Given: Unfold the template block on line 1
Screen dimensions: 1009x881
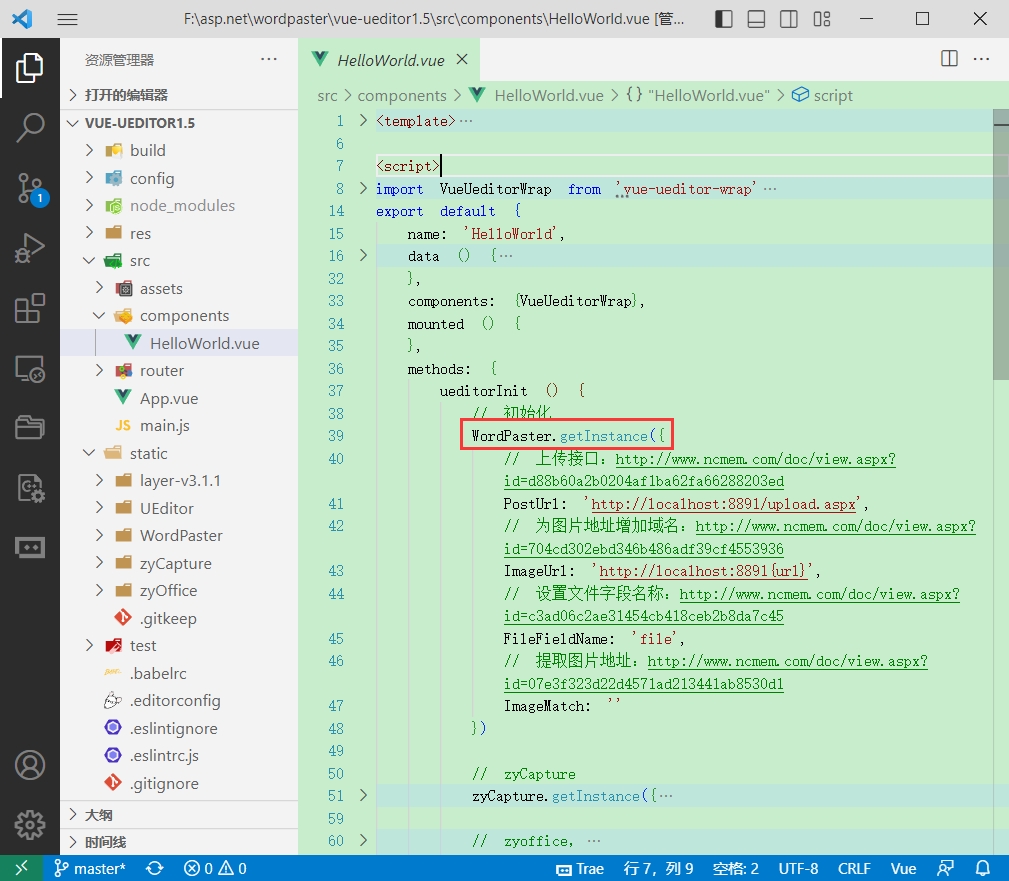Looking at the screenshot, I should pyautogui.click(x=363, y=120).
